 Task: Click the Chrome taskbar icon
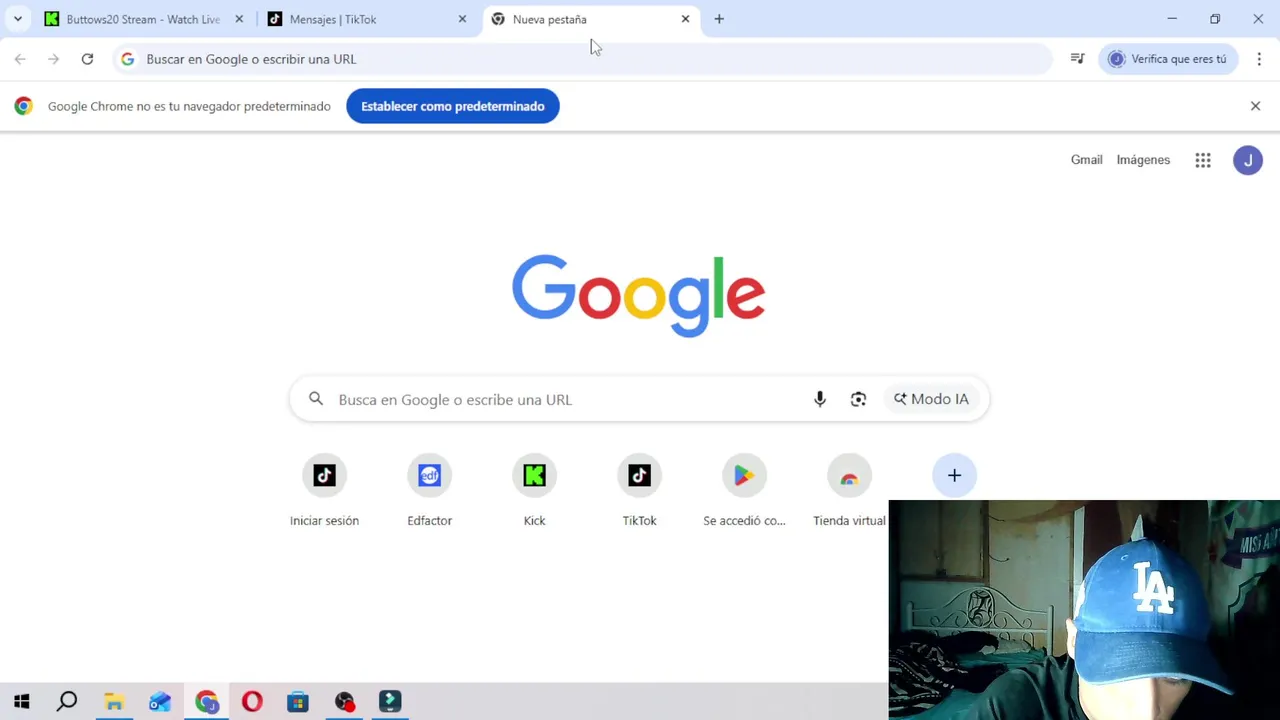(x=206, y=702)
